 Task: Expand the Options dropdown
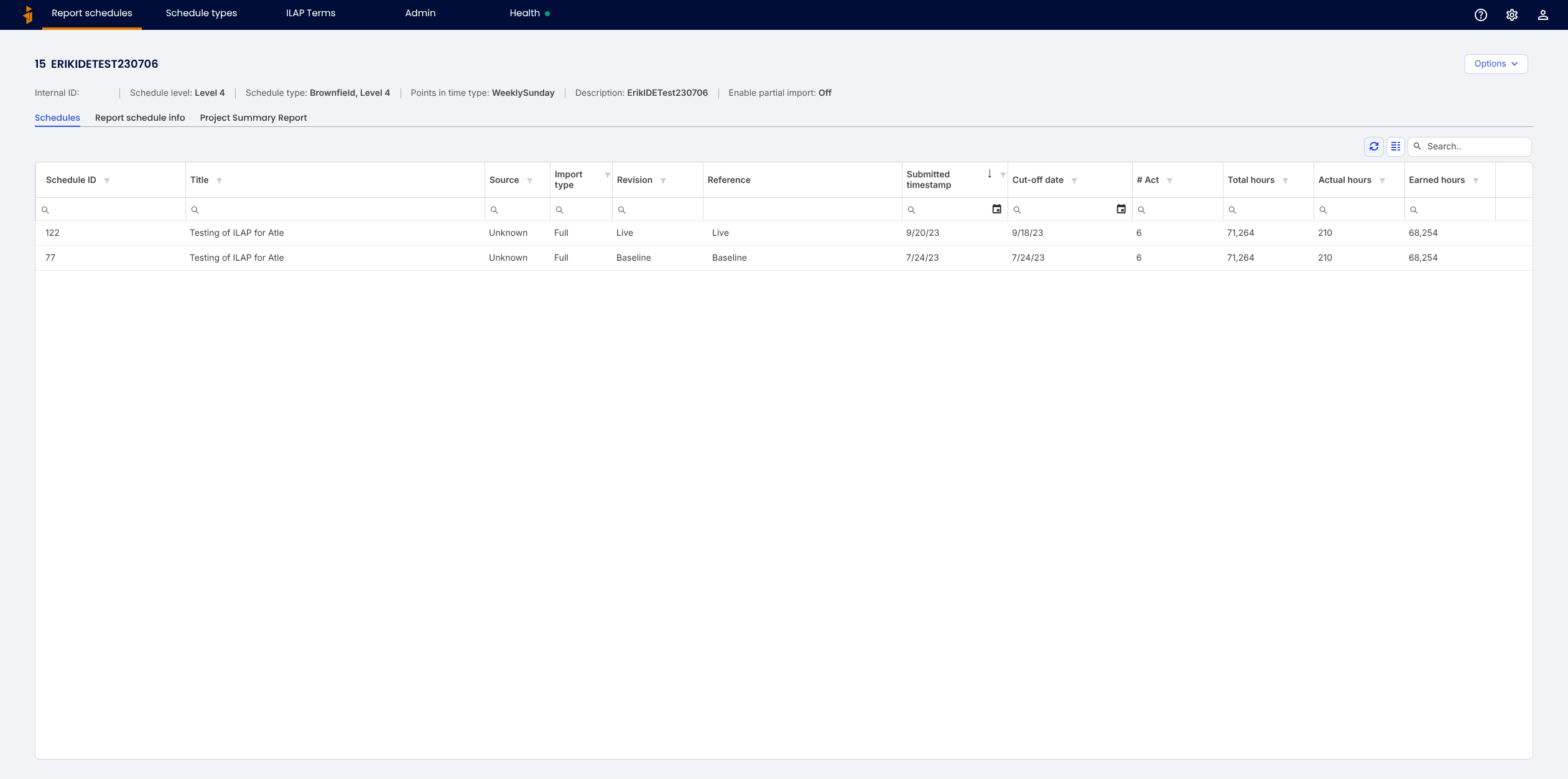pyautogui.click(x=1496, y=64)
